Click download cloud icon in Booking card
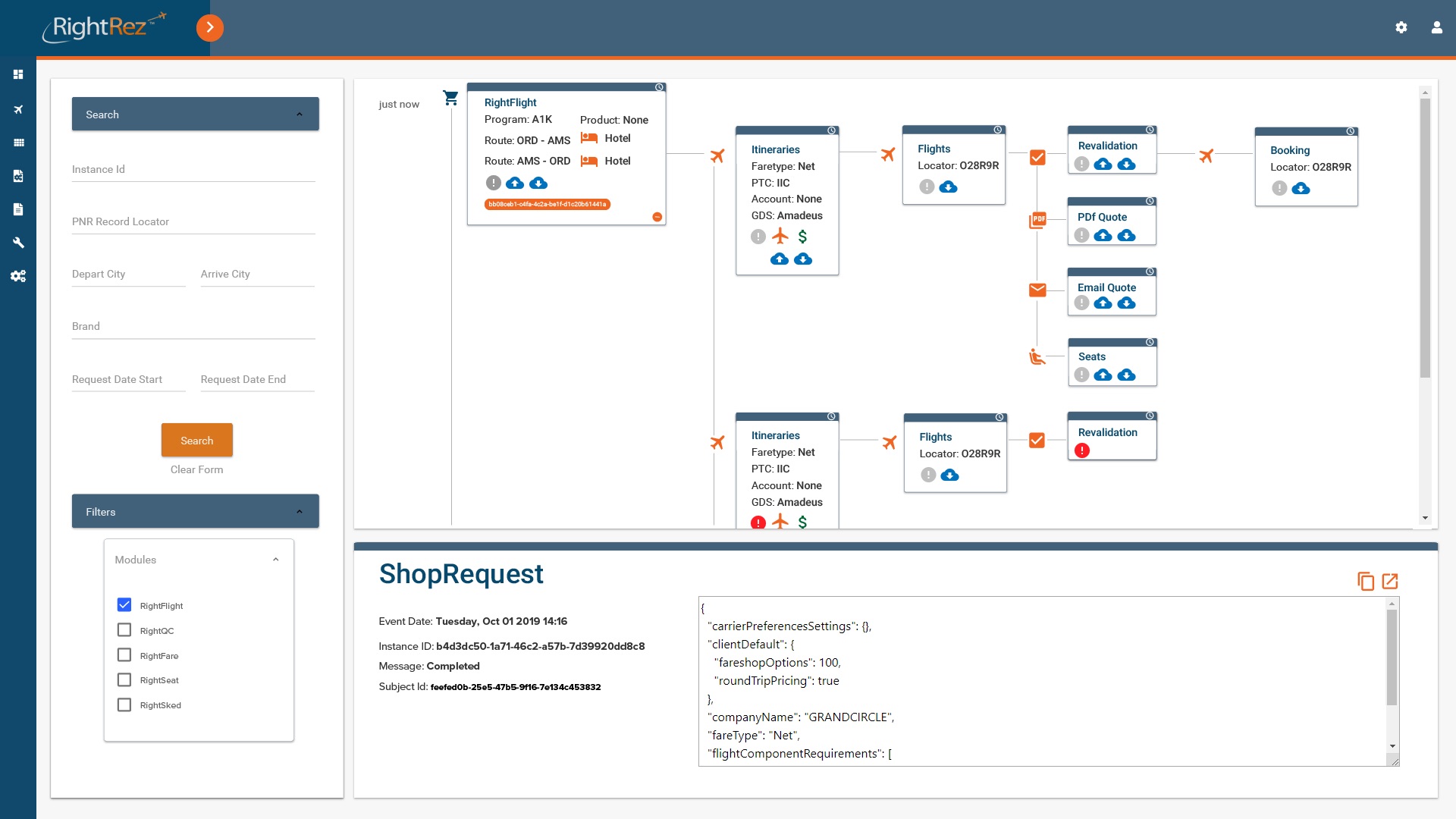This screenshot has width=1456, height=819. coord(1301,188)
